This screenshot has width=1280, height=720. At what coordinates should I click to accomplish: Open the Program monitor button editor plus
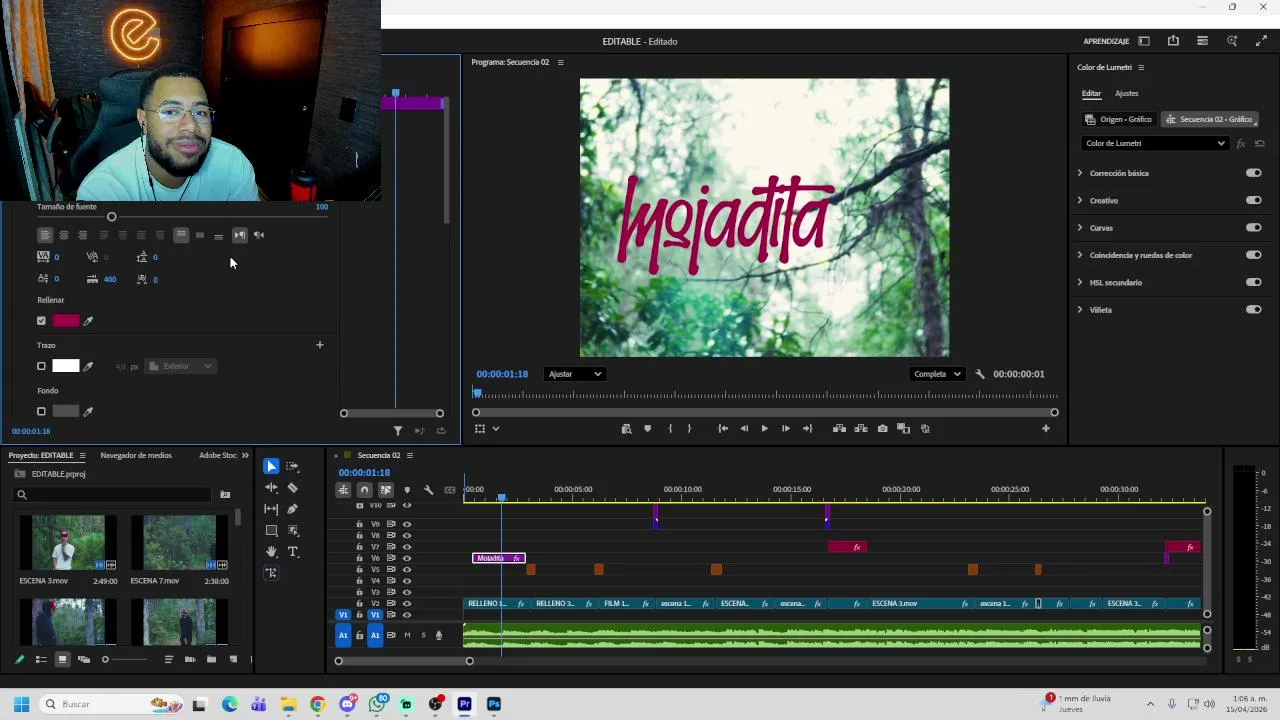(x=1046, y=429)
